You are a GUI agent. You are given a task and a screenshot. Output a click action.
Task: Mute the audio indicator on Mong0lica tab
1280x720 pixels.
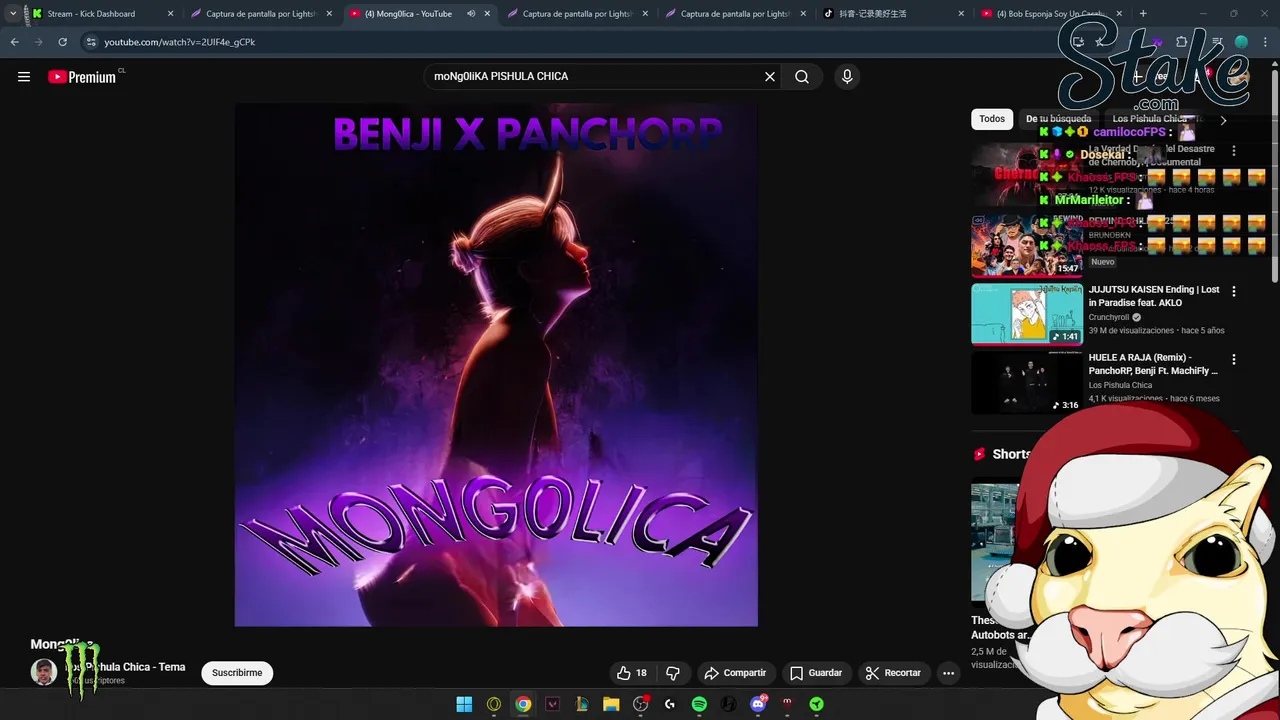[x=471, y=14]
